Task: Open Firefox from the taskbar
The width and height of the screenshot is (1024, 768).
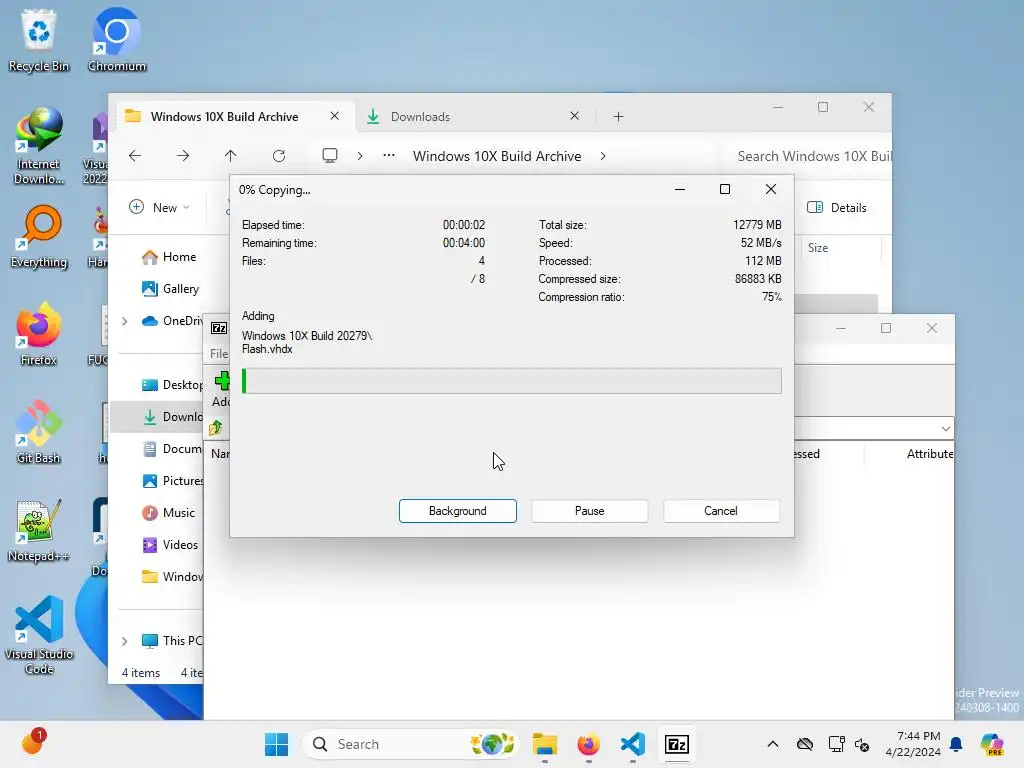Action: [x=588, y=744]
